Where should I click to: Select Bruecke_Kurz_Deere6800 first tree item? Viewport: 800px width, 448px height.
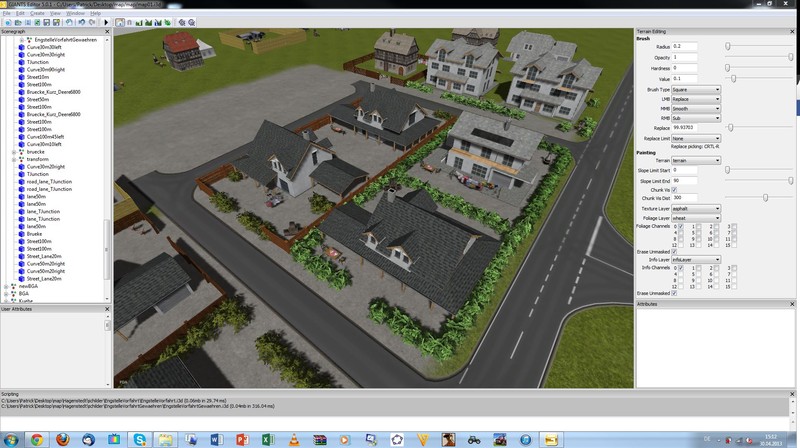(x=54, y=92)
